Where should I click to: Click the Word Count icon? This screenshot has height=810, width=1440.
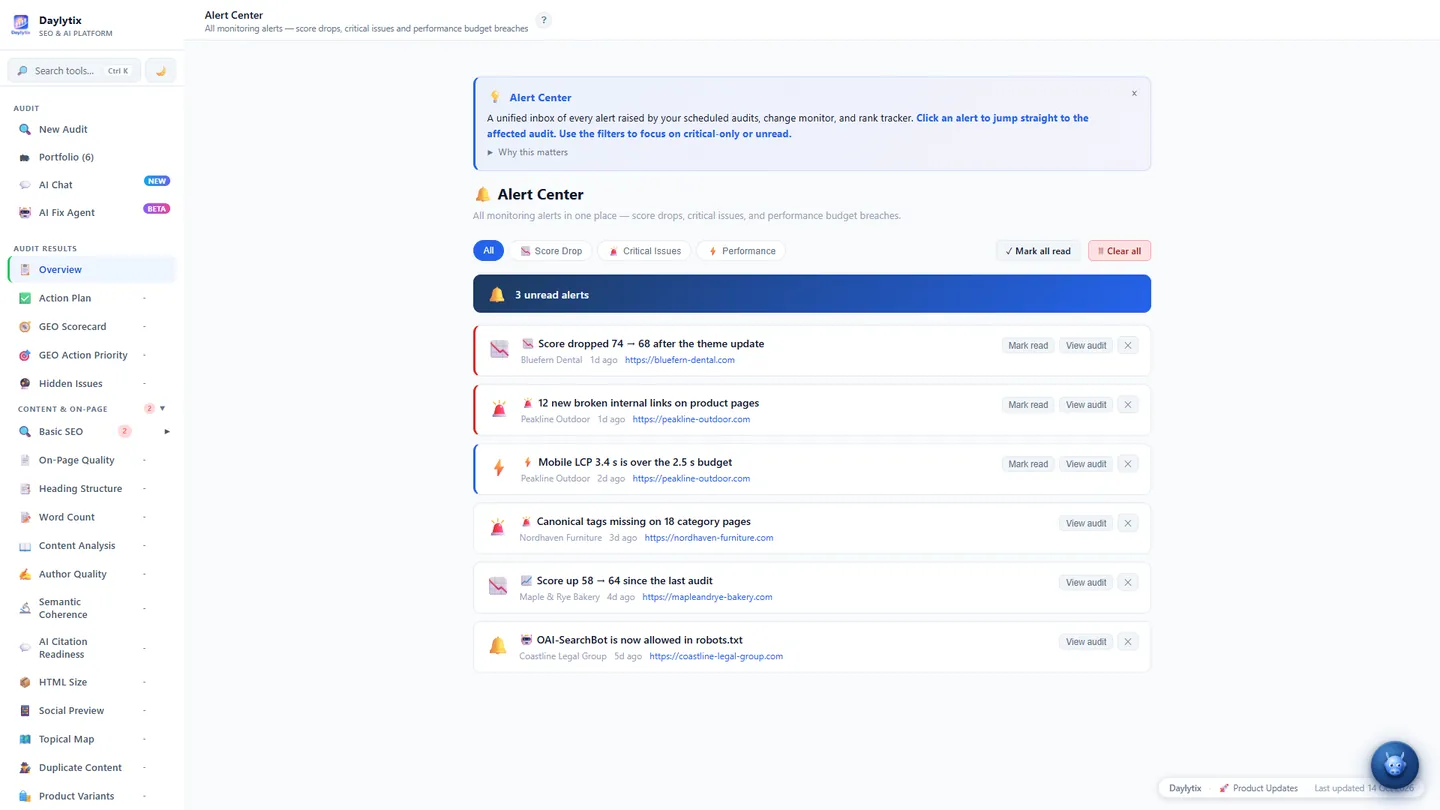point(25,517)
